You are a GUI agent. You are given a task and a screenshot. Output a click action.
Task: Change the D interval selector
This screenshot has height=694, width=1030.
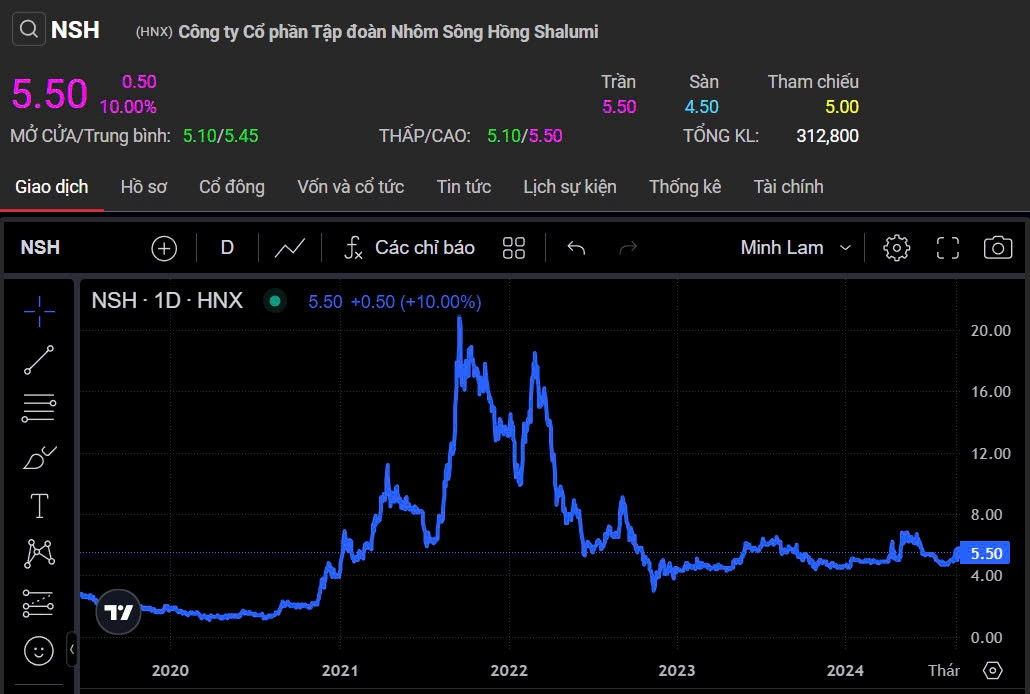click(x=227, y=248)
